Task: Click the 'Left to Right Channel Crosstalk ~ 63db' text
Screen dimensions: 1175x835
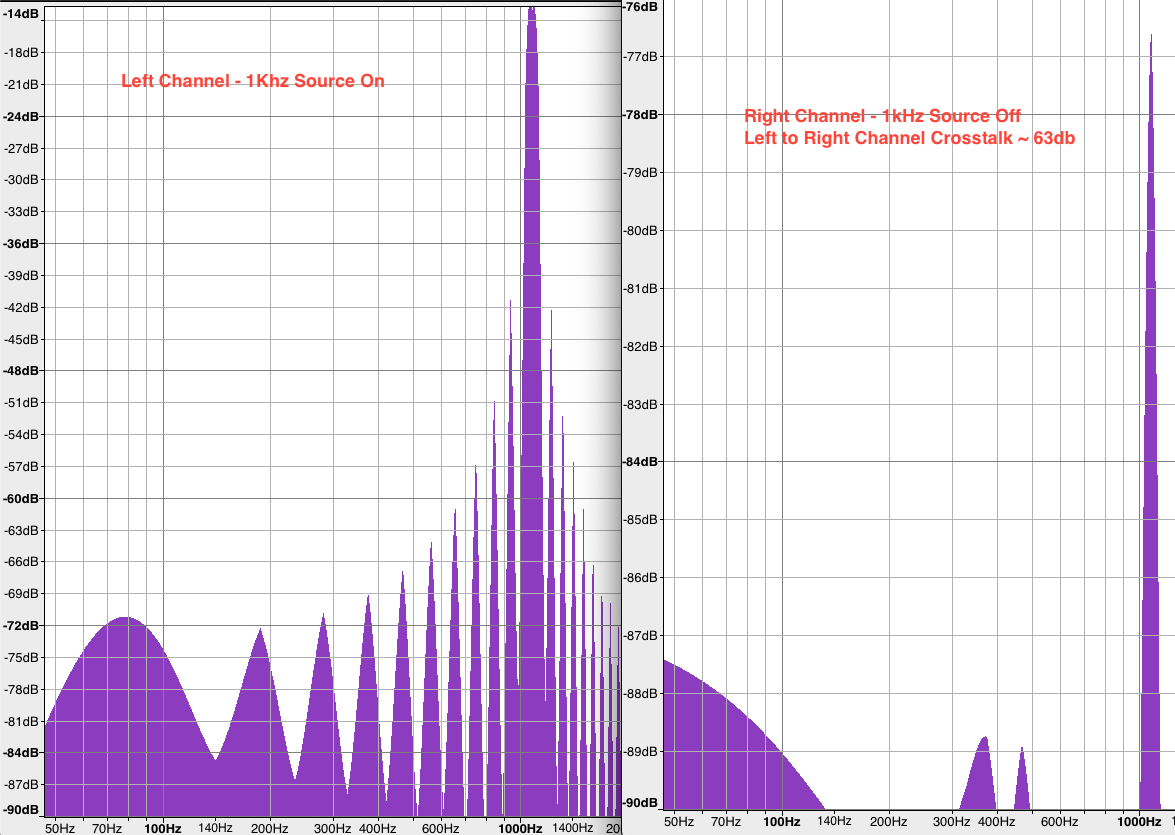Action: (x=909, y=138)
